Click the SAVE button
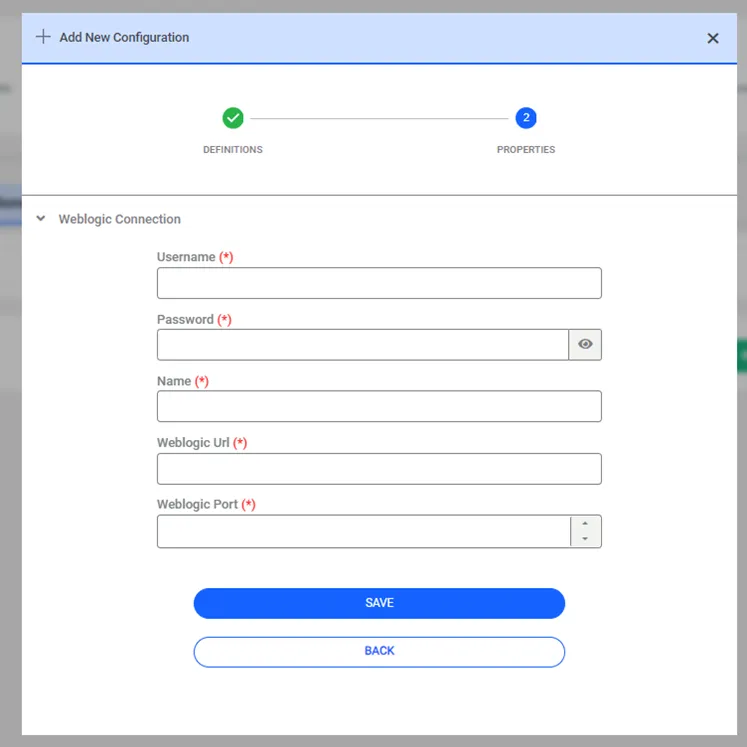This screenshot has height=747, width=747. 379,603
